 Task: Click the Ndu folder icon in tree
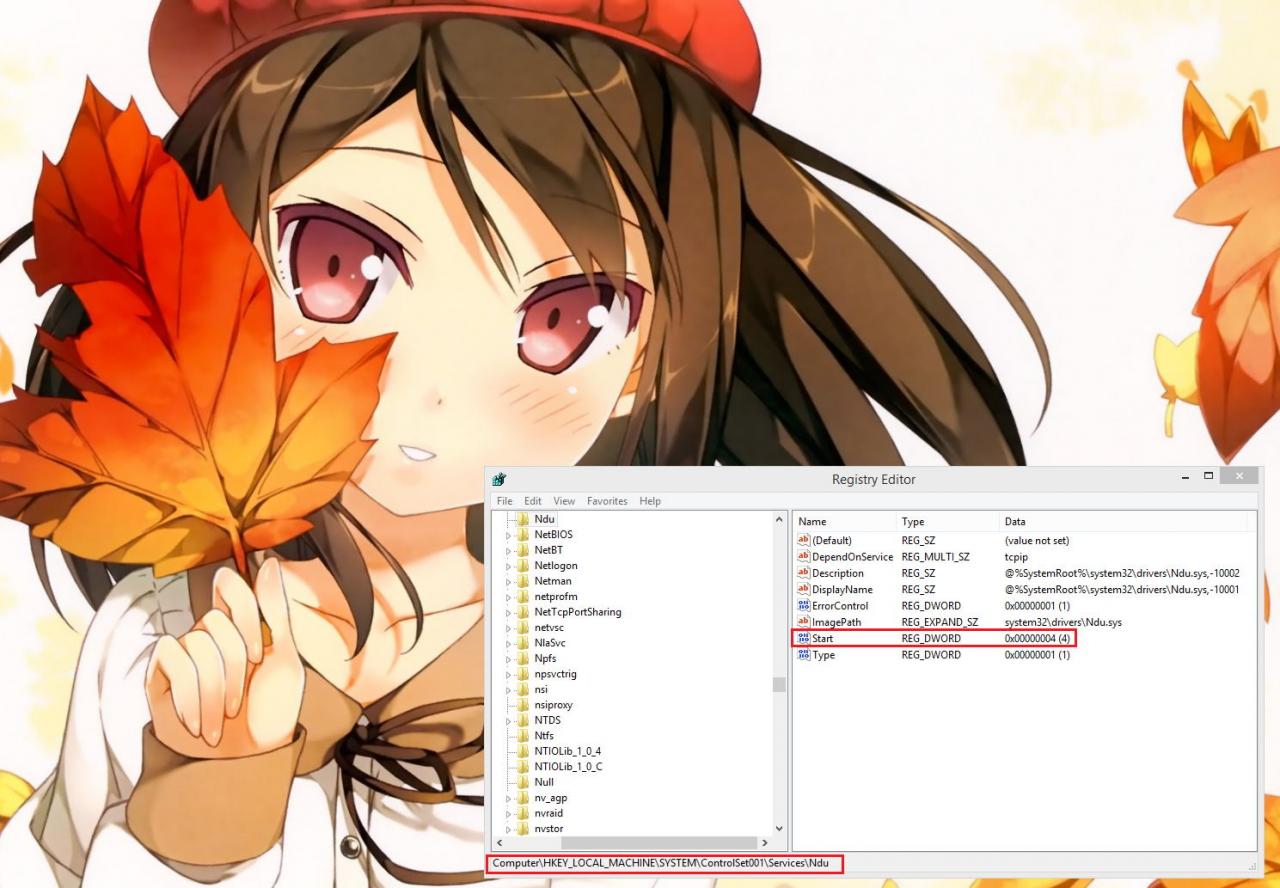[x=522, y=519]
